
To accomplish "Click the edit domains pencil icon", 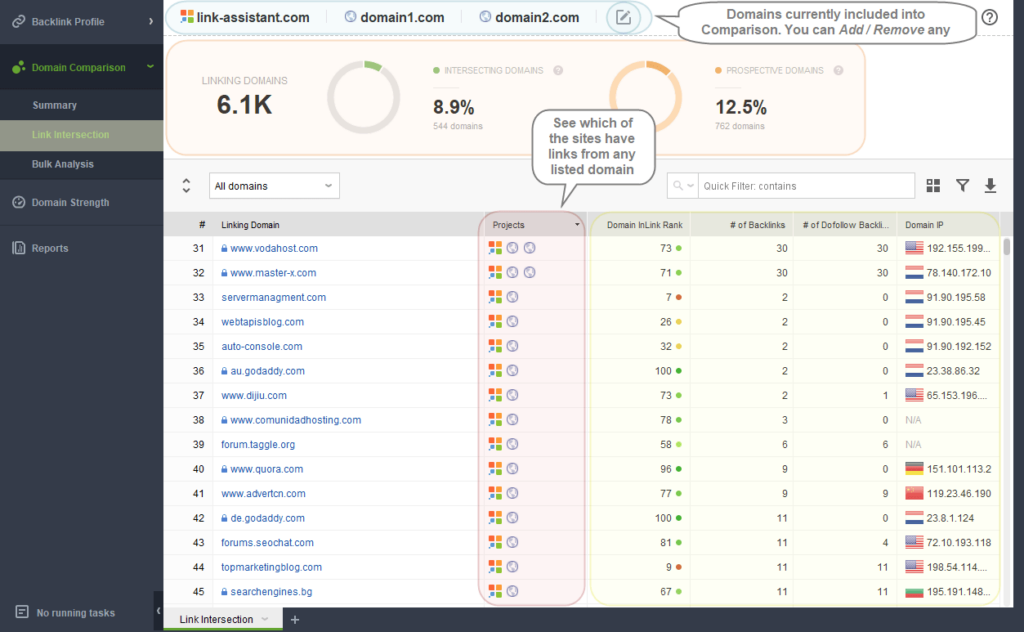I will pyautogui.click(x=623, y=17).
